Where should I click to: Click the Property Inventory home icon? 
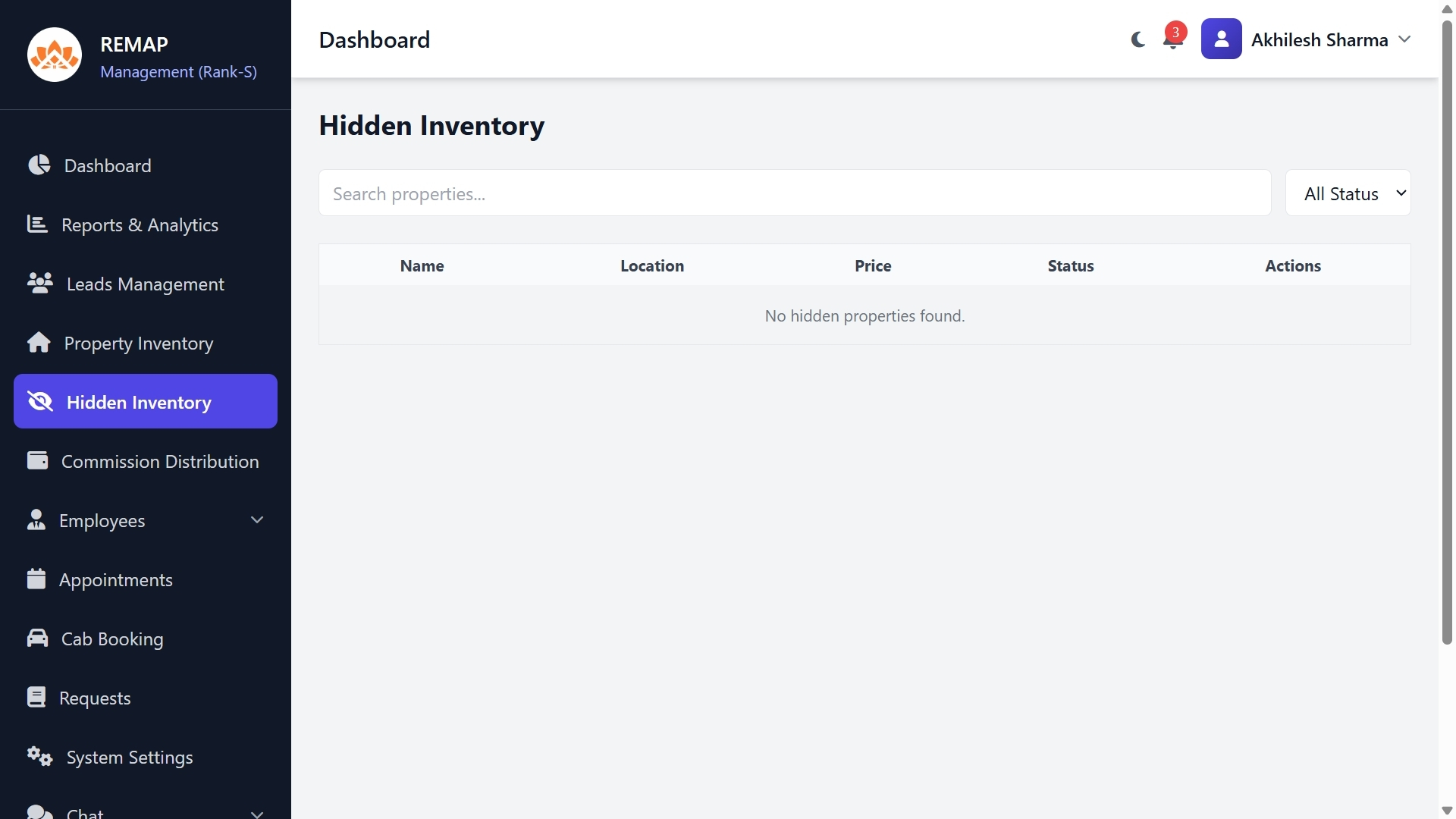39,343
